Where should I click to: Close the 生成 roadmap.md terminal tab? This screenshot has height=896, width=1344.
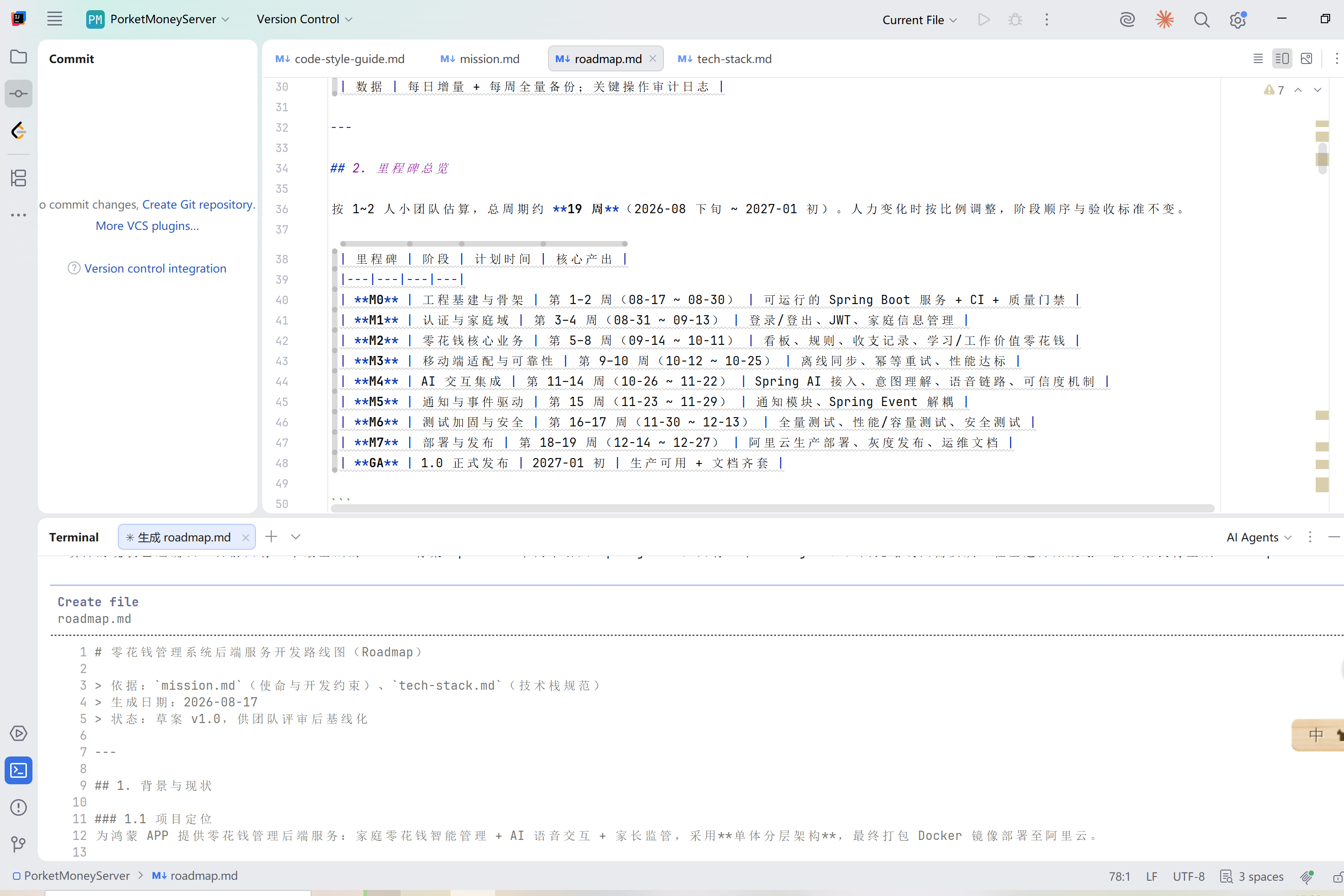click(246, 537)
